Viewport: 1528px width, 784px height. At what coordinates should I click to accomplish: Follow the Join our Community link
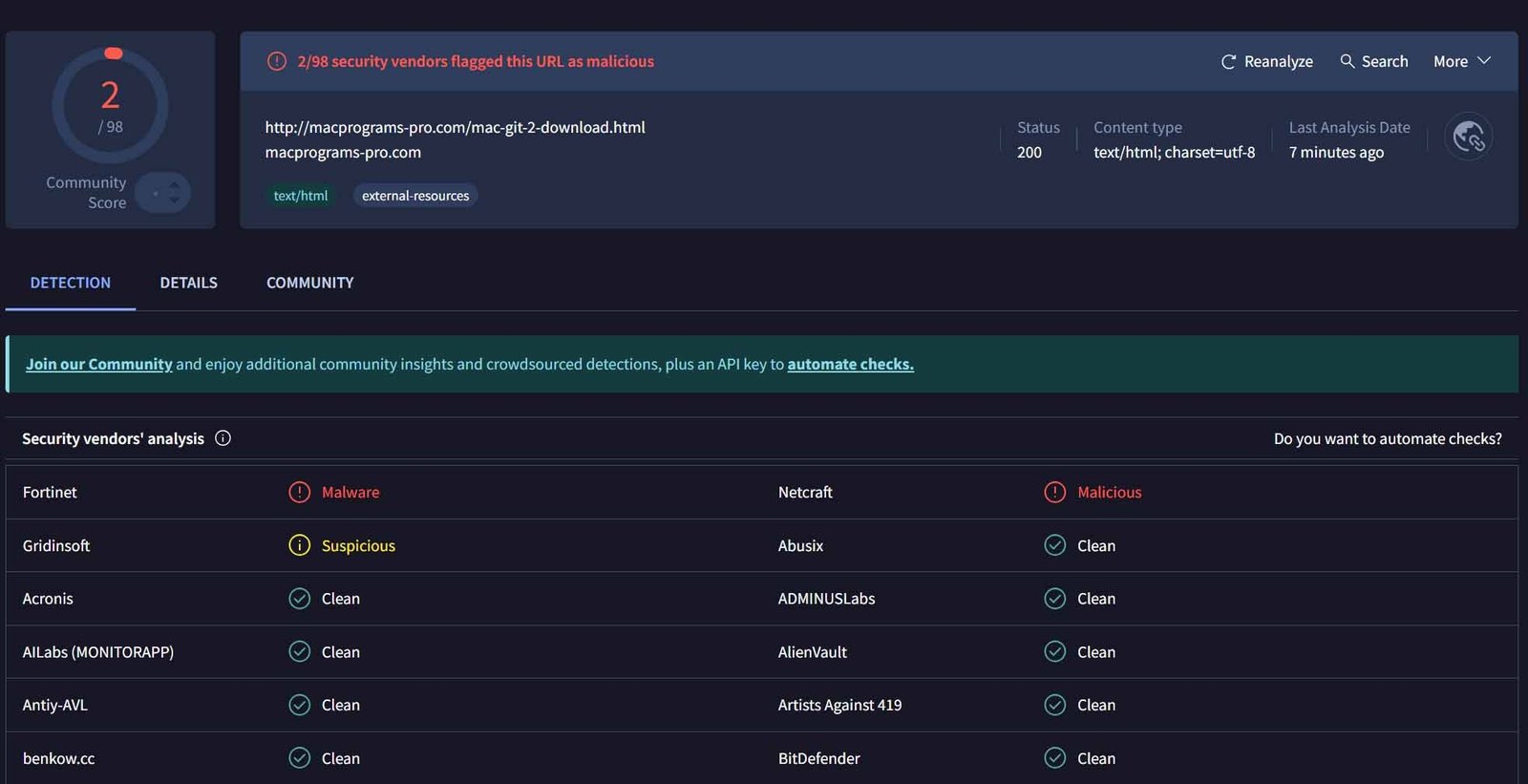pos(98,364)
